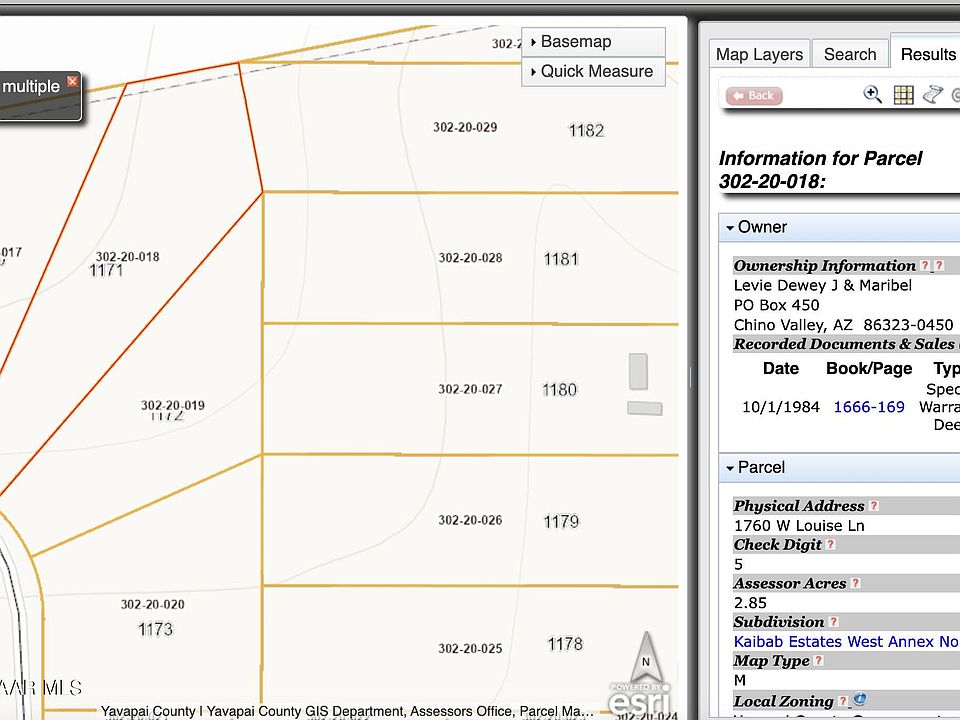This screenshot has width=960, height=720.
Task: Open help icon beside Physical Address
Action: [874, 506]
